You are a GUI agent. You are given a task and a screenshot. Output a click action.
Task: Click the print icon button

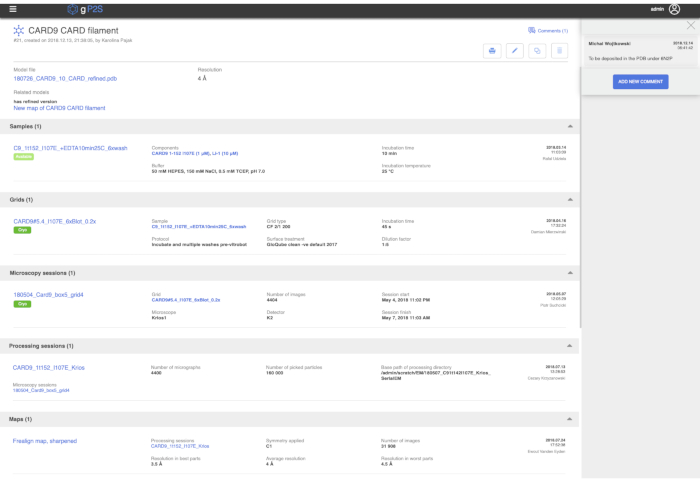(x=492, y=50)
